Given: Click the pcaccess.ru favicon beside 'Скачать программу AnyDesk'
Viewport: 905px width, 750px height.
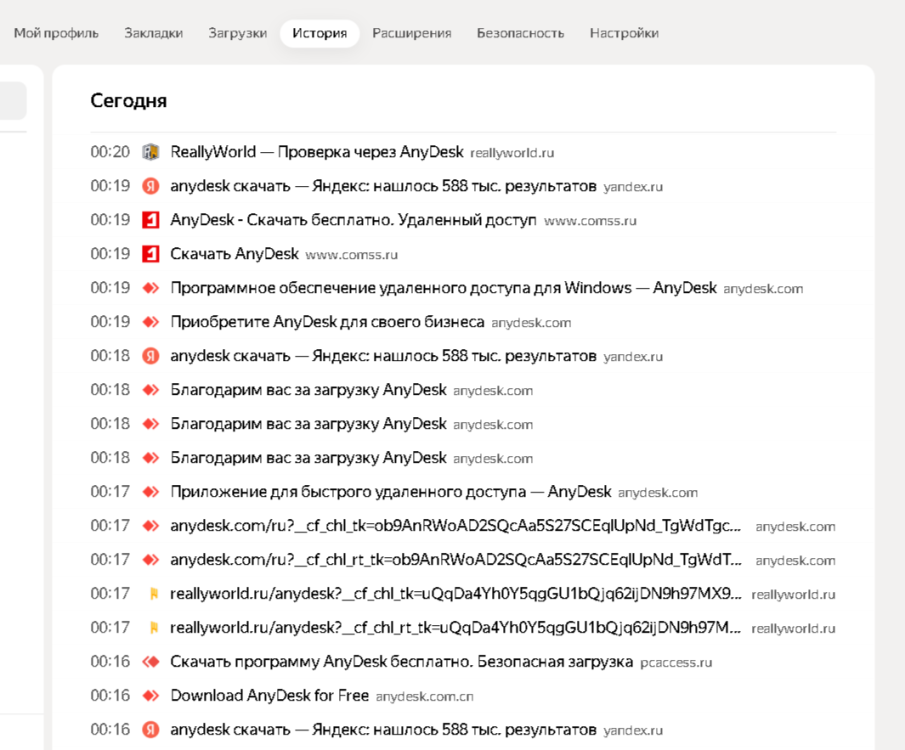Looking at the screenshot, I should click(151, 662).
